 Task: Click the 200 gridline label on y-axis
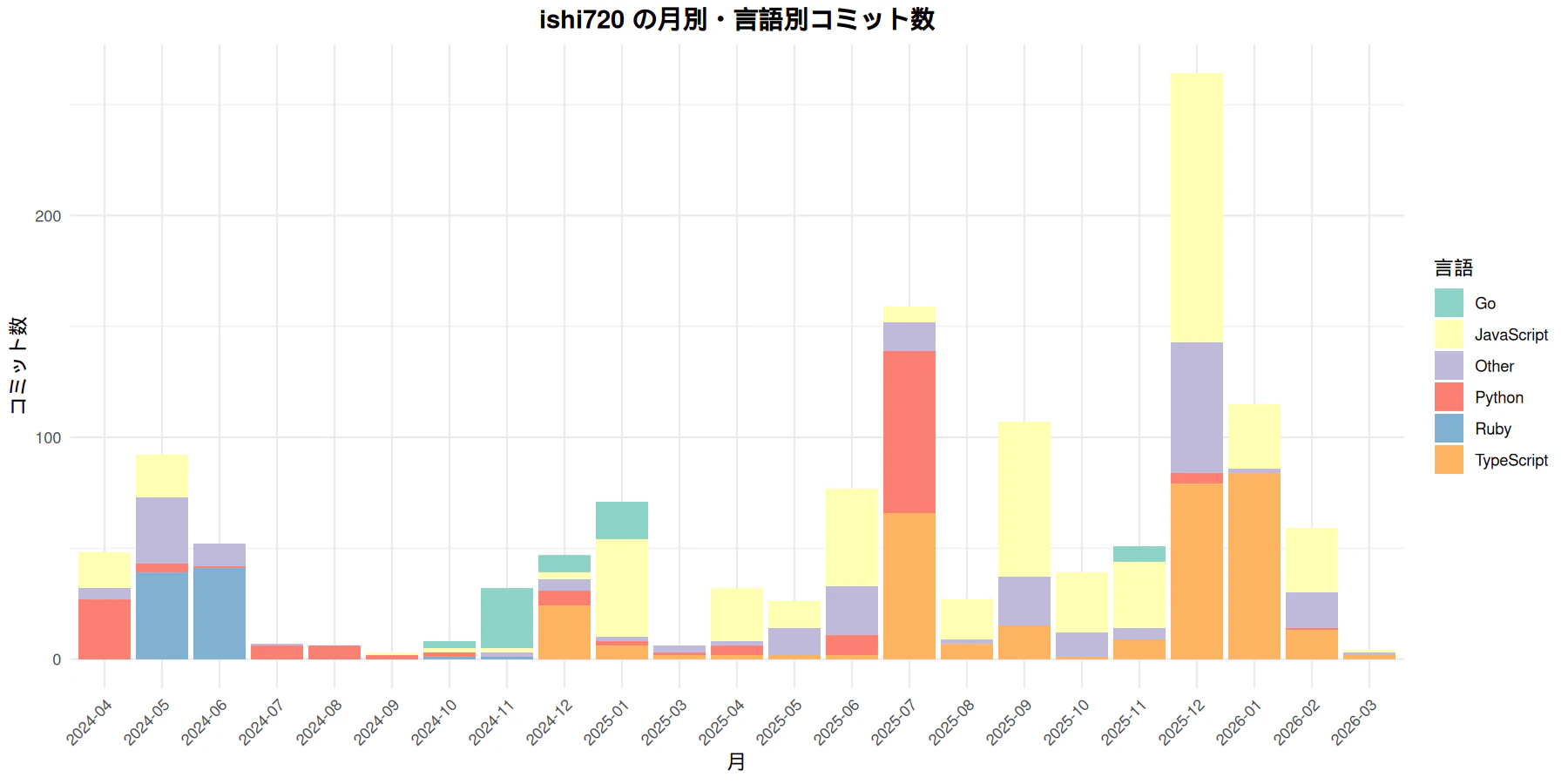pos(50,215)
